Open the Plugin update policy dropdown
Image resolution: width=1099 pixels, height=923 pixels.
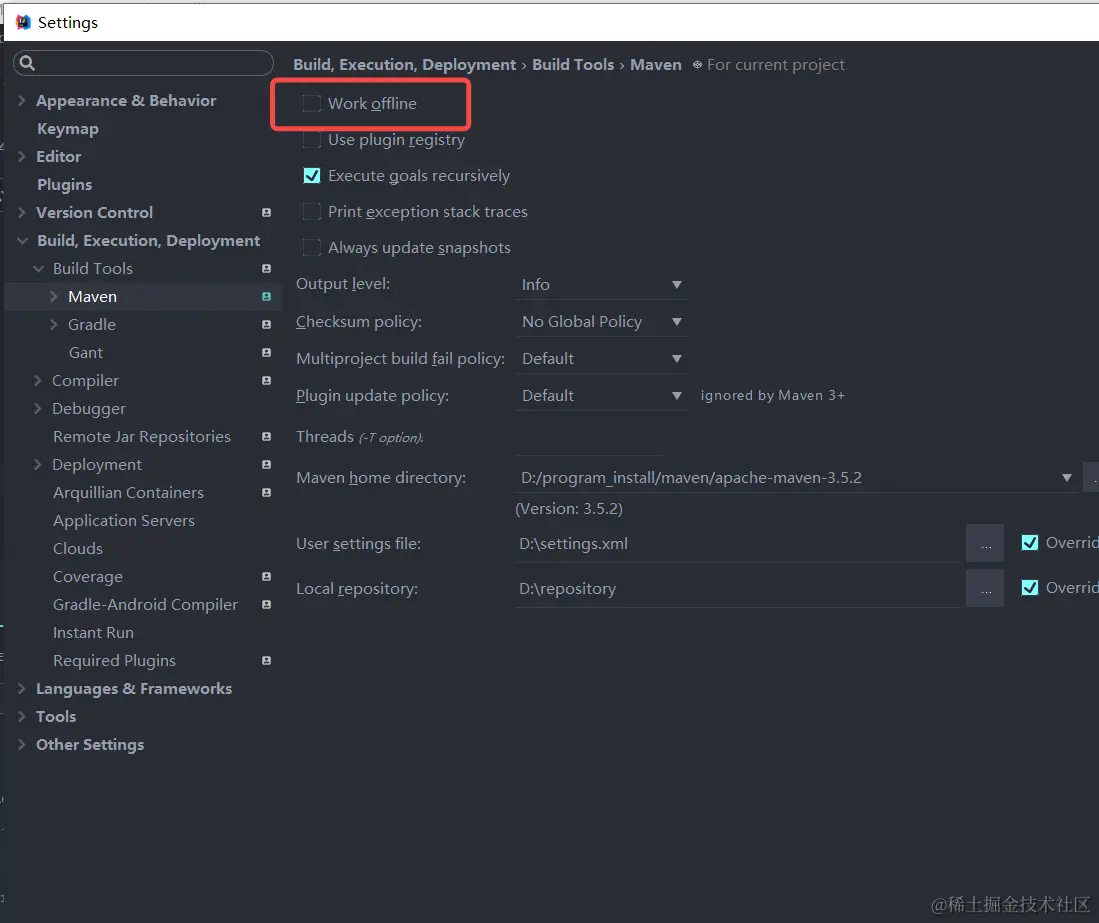point(601,396)
